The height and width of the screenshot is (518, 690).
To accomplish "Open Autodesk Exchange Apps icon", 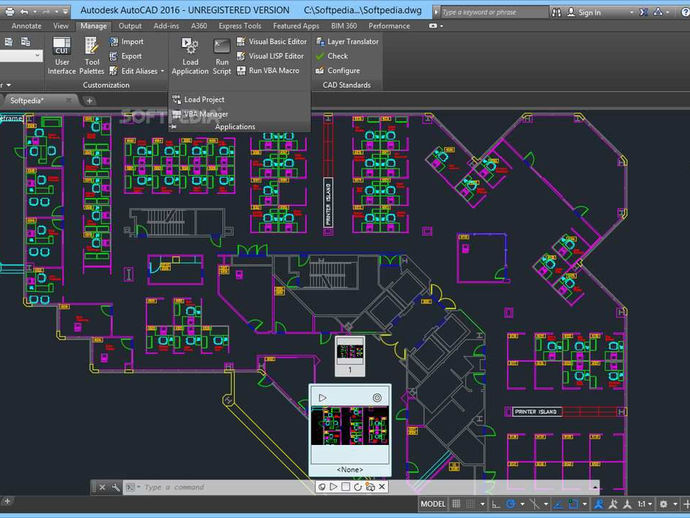I will click(x=643, y=12).
